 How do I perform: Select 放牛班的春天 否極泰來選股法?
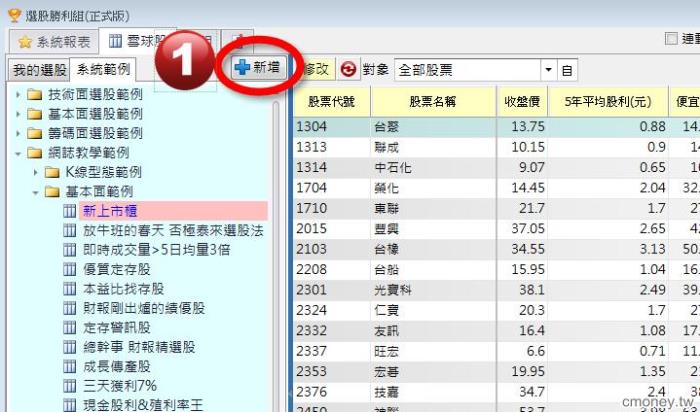click(x=173, y=231)
